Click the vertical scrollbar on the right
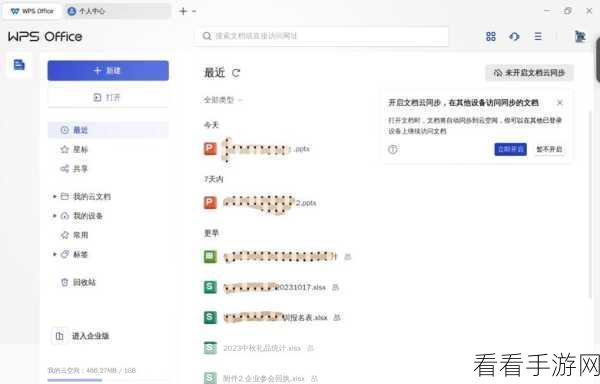600x384 pixels. click(x=591, y=203)
